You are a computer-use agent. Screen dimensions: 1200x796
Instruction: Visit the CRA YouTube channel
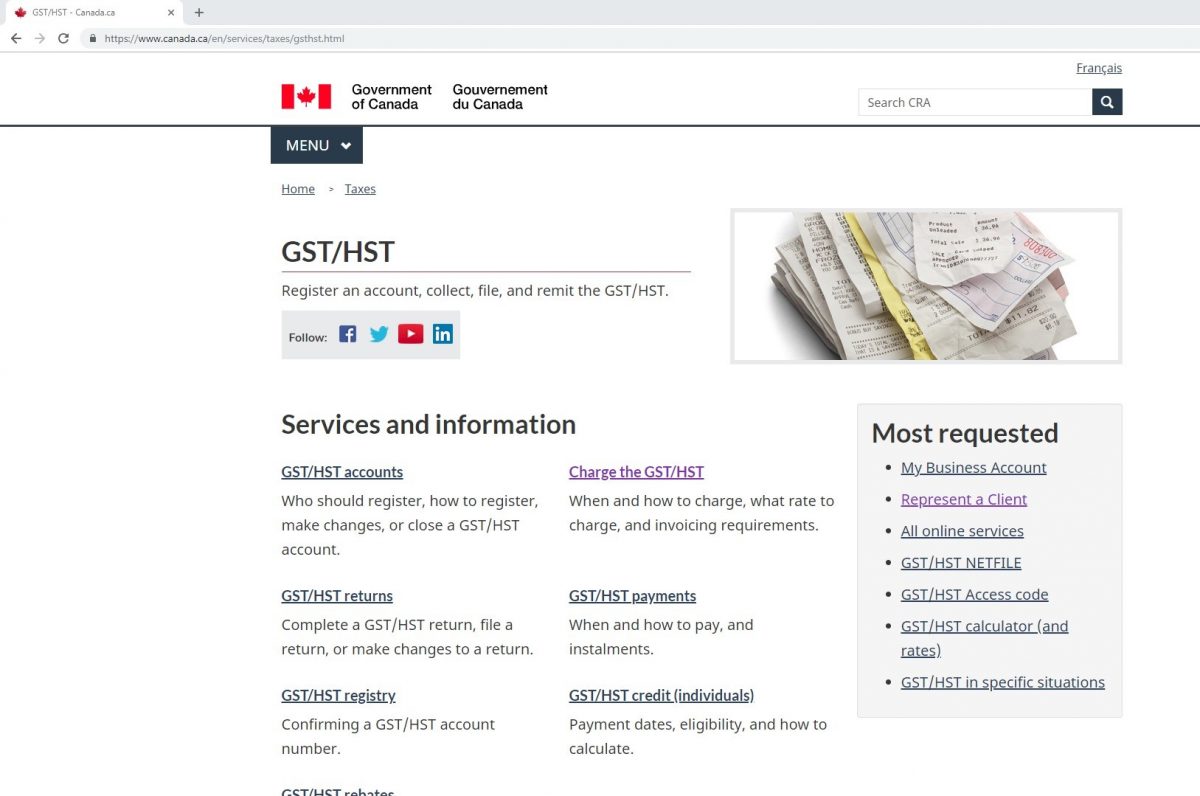[411, 334]
